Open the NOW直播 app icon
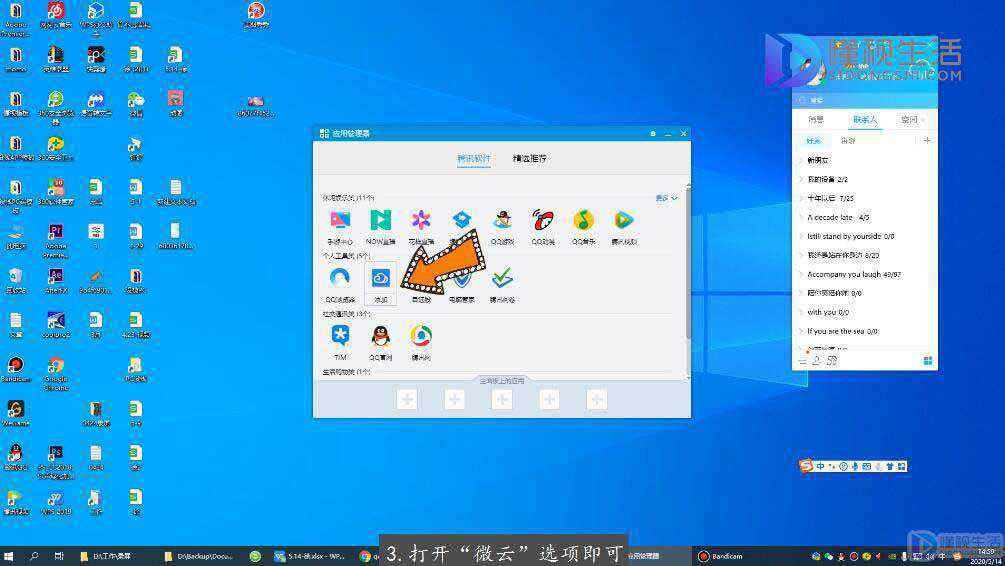This screenshot has width=1005, height=566. [x=380, y=221]
